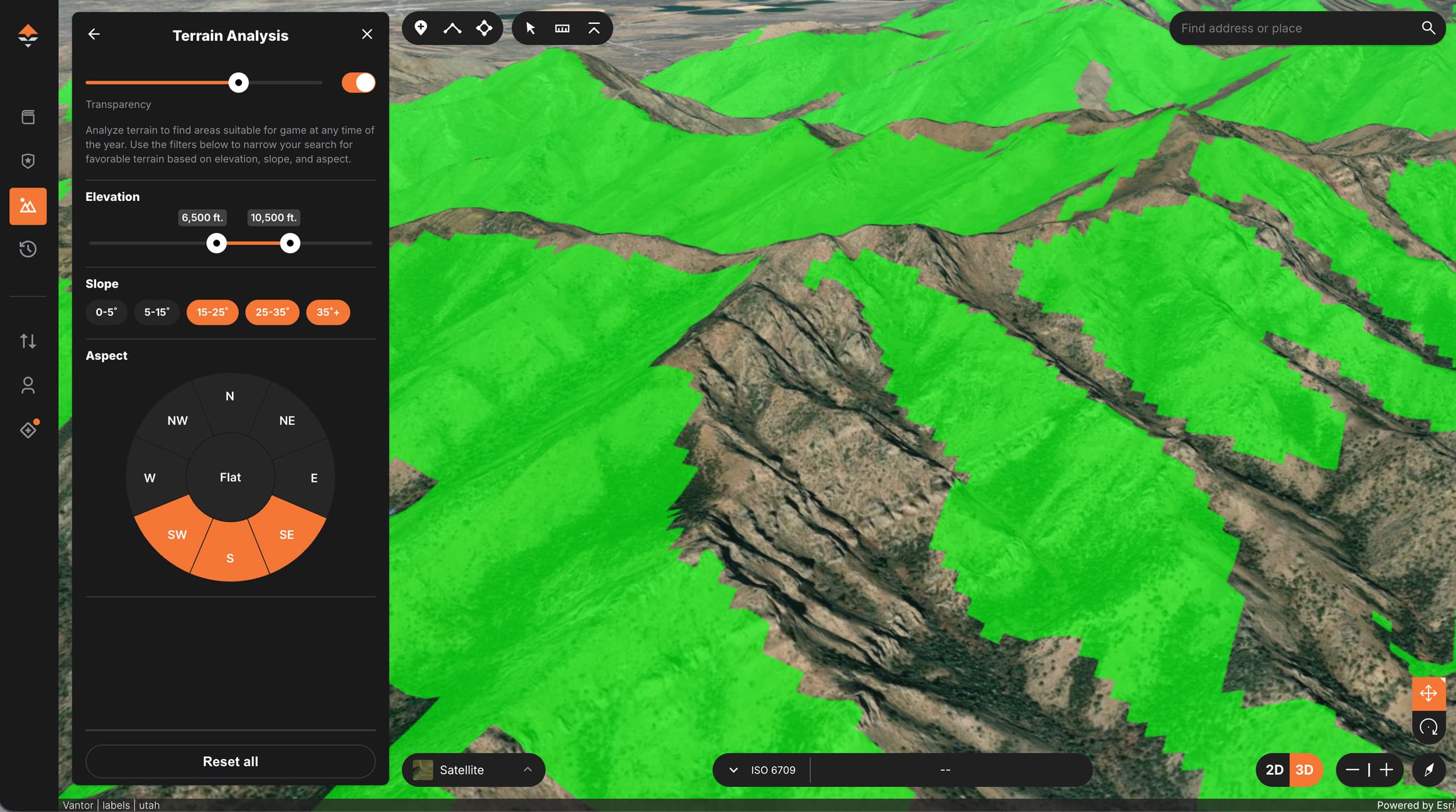Click the Reset all button
Screen dimensions: 1456x812
pyautogui.click(x=230, y=761)
